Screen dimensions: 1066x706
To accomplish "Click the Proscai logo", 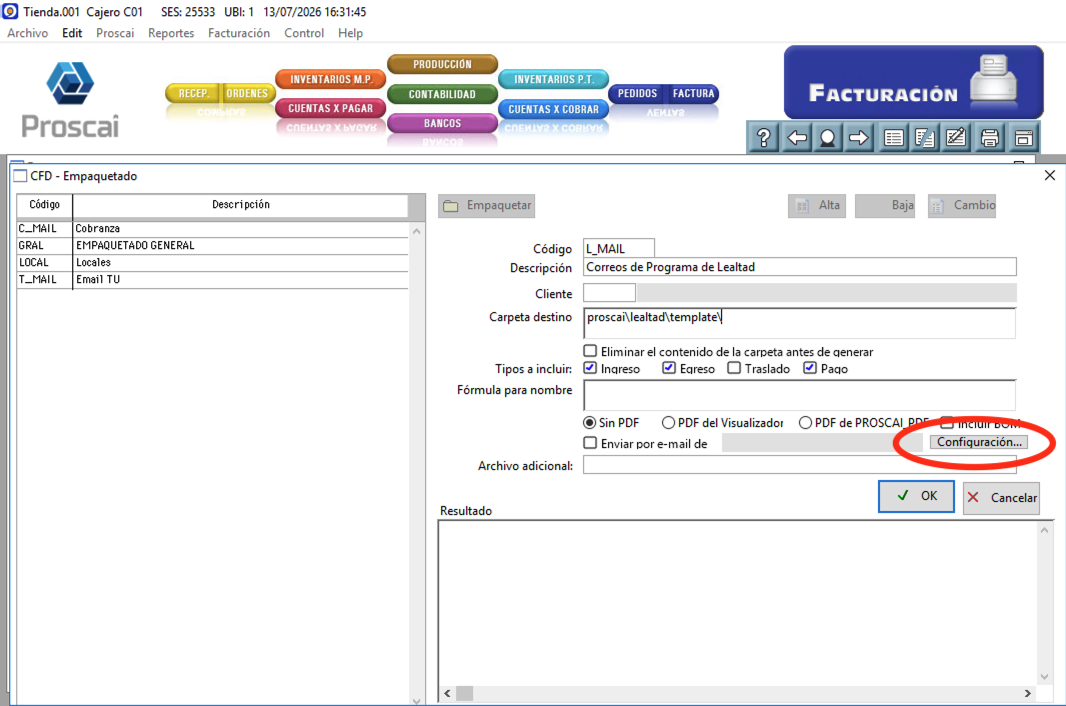I will coord(70,99).
